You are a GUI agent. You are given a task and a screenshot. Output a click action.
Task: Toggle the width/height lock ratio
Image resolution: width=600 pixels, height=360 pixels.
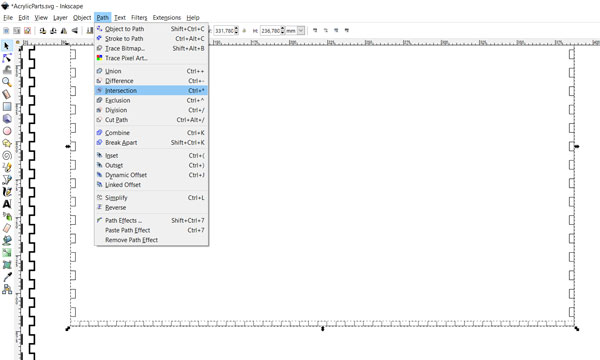pos(244,30)
